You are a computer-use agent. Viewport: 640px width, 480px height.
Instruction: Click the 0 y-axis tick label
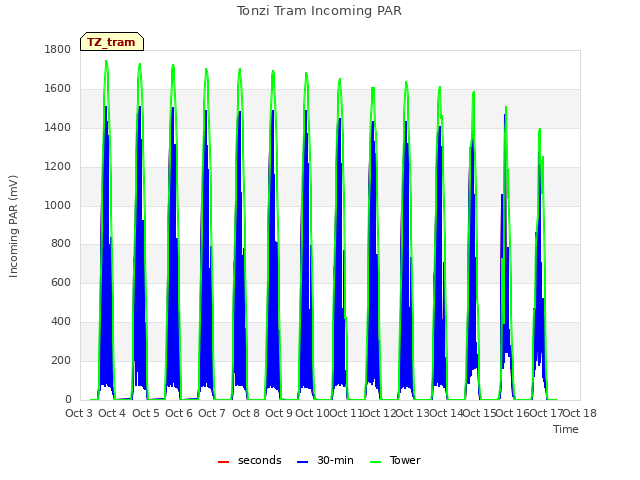pos(68,399)
